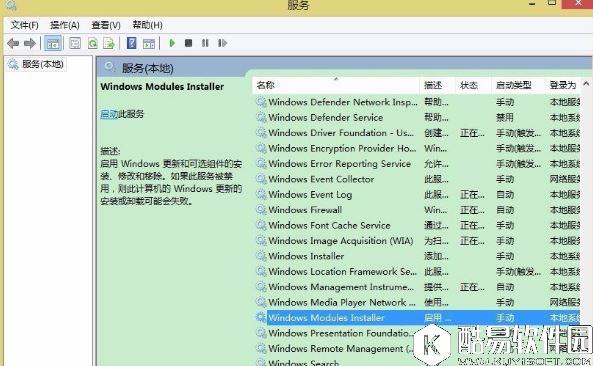Open the 文件(F) menu

(25, 25)
